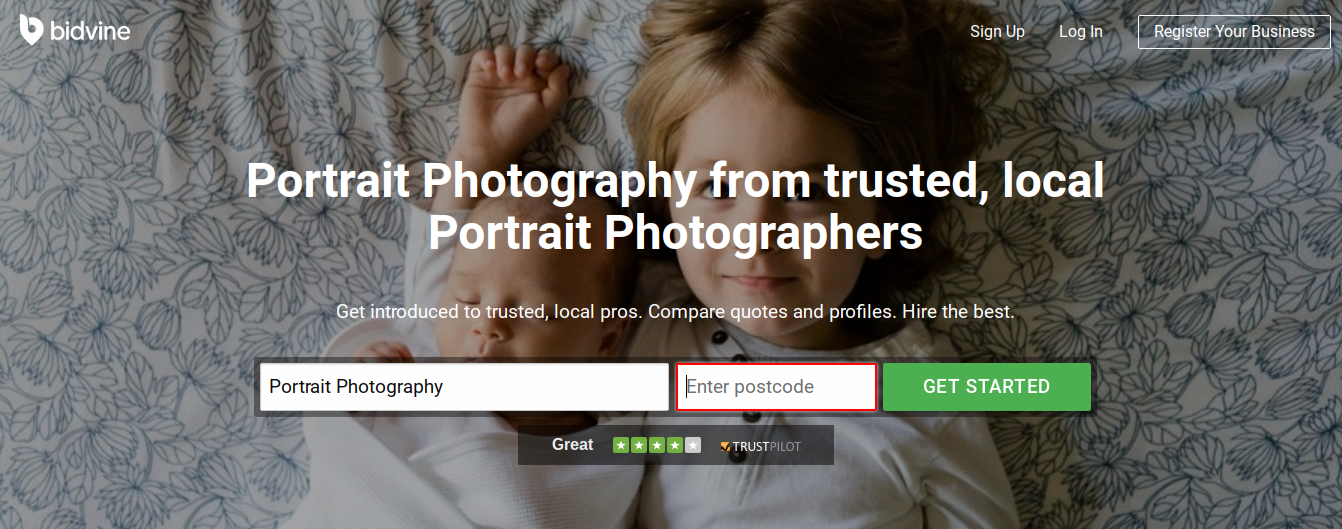Click the Enter postcode field
Screen dimensions: 1342x529
point(777,387)
